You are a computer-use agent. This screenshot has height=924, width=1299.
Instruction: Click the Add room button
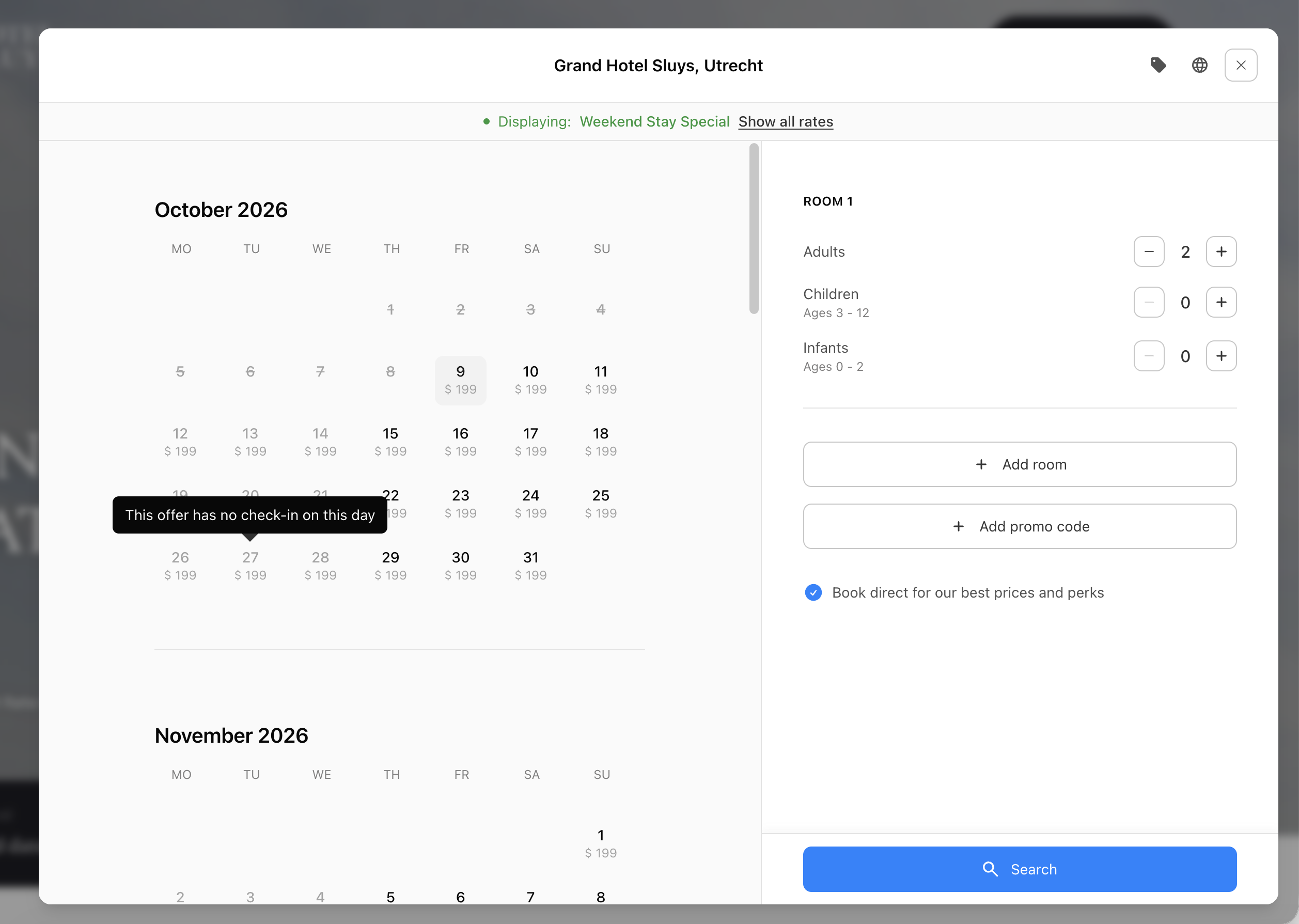[x=1020, y=464]
